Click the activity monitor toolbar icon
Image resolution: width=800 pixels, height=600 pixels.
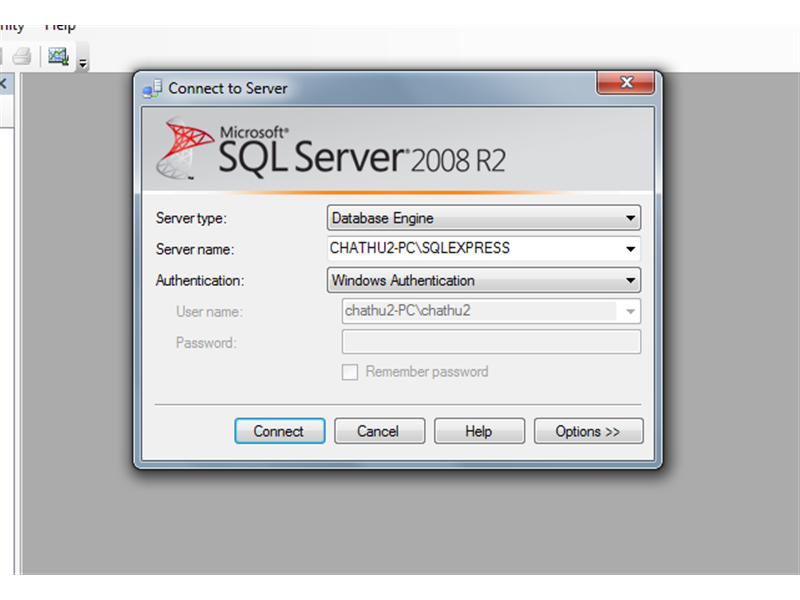tap(58, 56)
